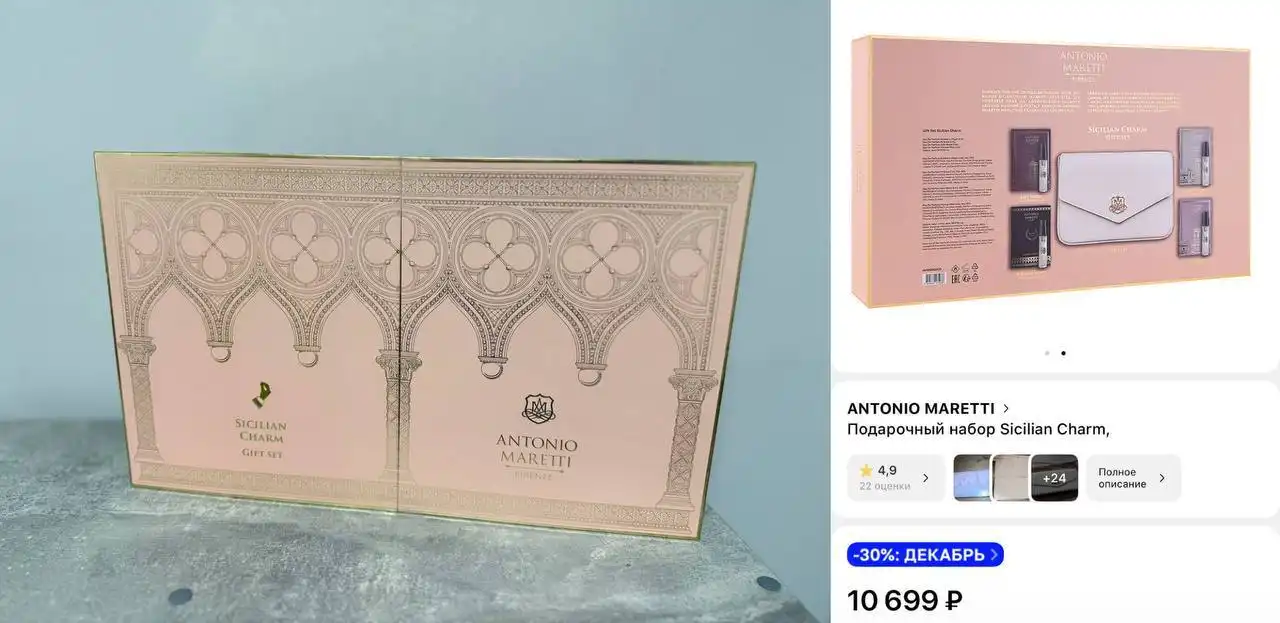Open the ANTONIO MARETTI brand link

pos(921,408)
